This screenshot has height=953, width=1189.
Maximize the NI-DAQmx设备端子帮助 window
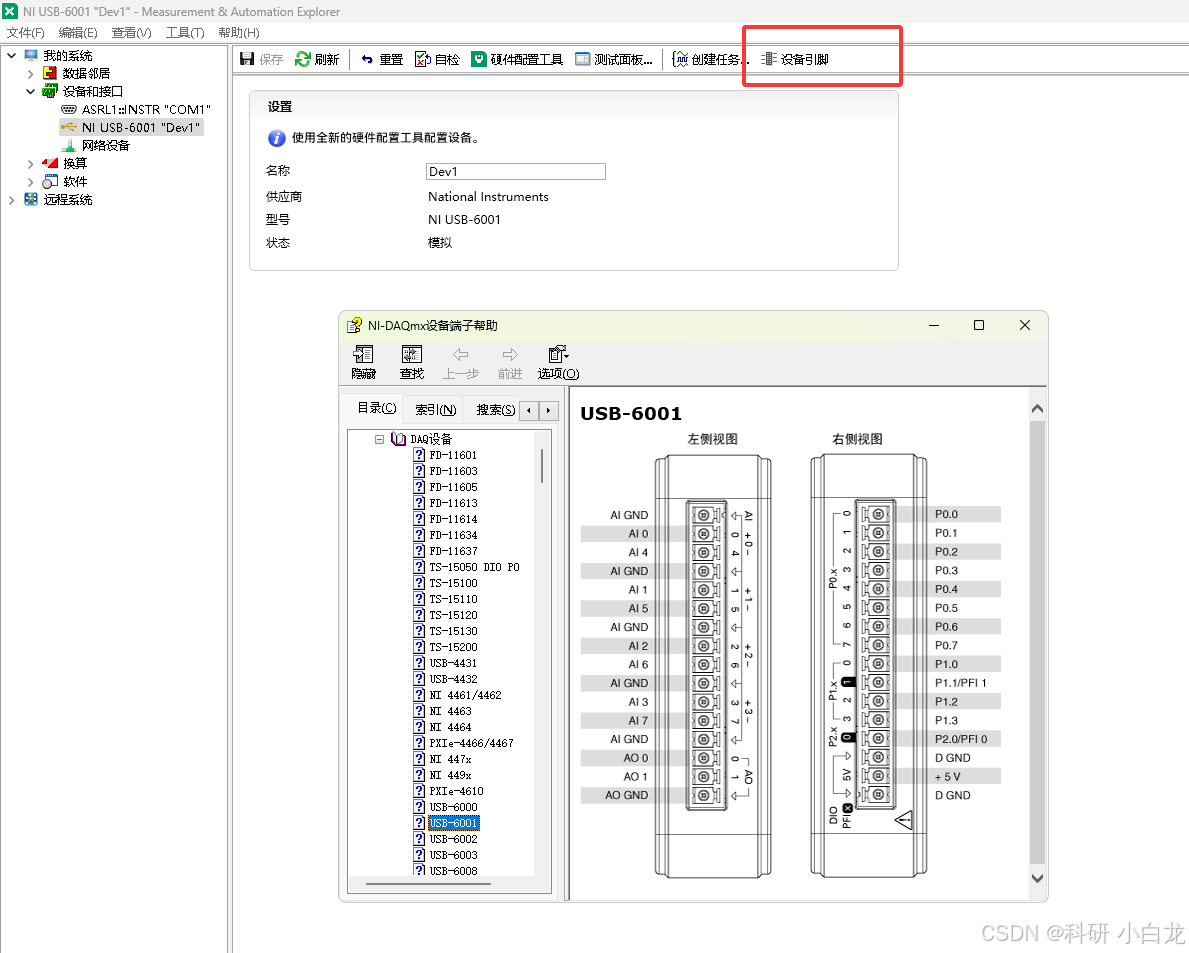pyautogui.click(x=979, y=325)
